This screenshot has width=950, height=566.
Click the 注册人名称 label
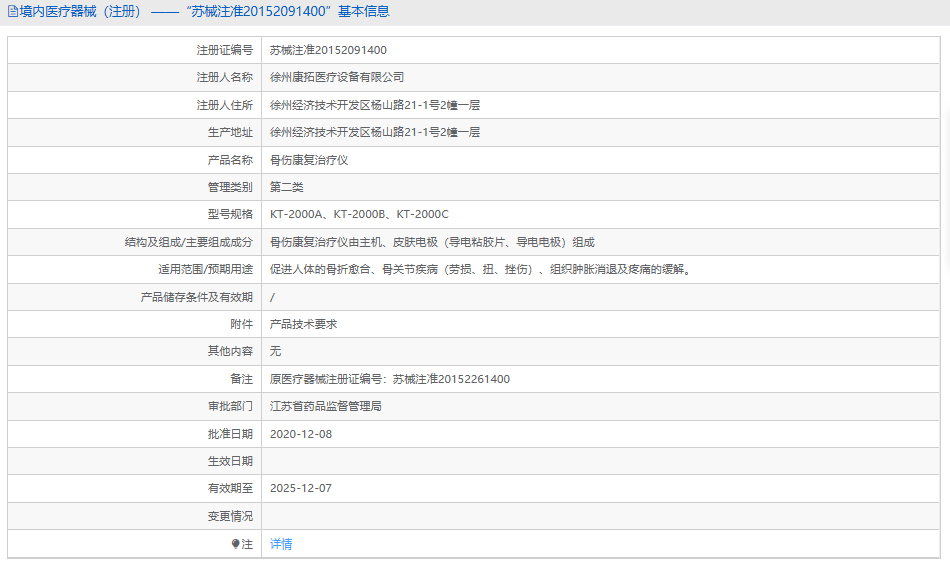[225, 78]
